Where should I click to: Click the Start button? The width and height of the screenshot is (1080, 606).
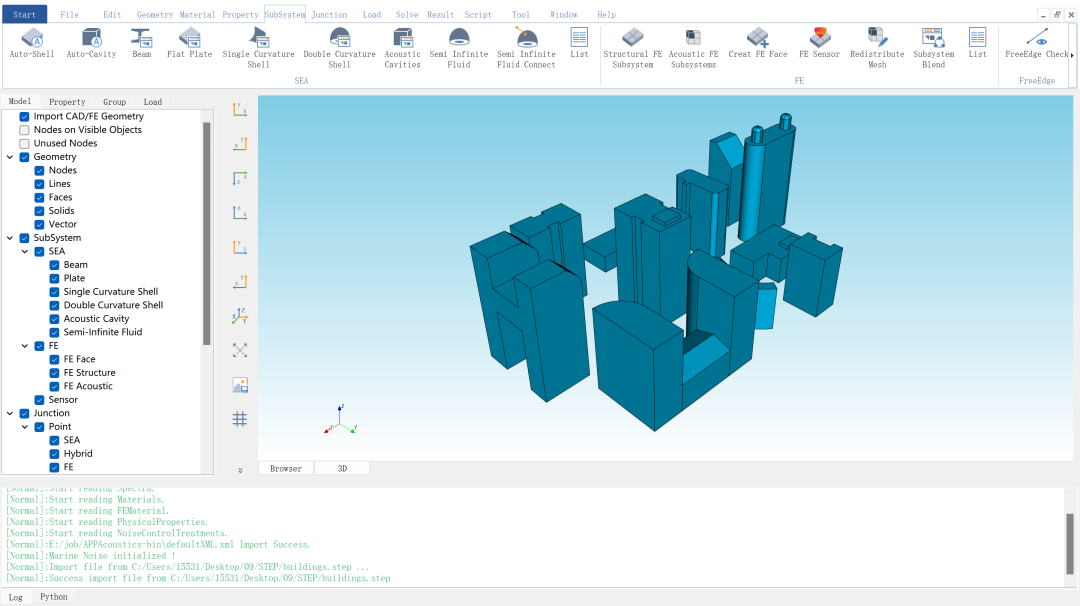[x=24, y=14]
